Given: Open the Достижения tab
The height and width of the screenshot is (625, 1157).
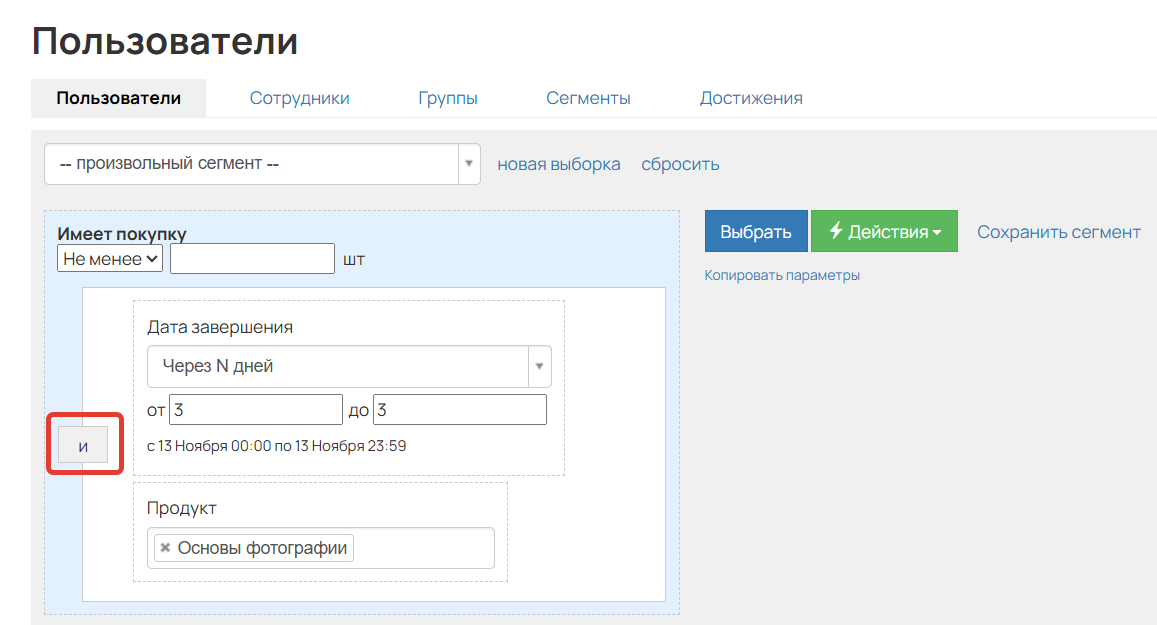Looking at the screenshot, I should (752, 97).
